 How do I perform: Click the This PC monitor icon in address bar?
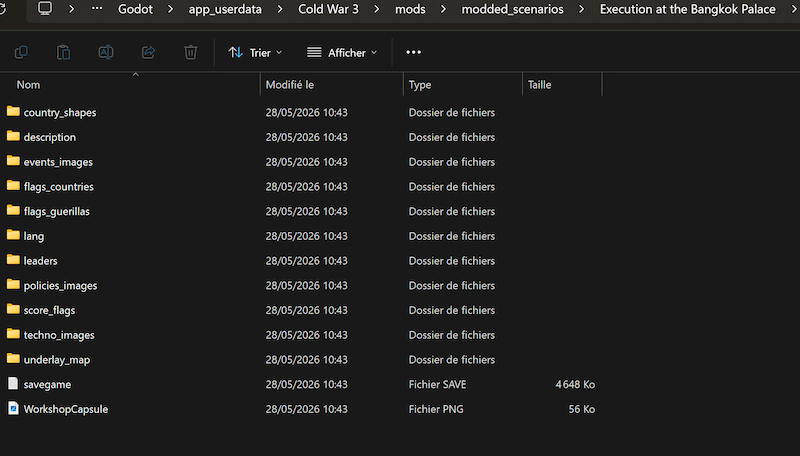point(45,9)
